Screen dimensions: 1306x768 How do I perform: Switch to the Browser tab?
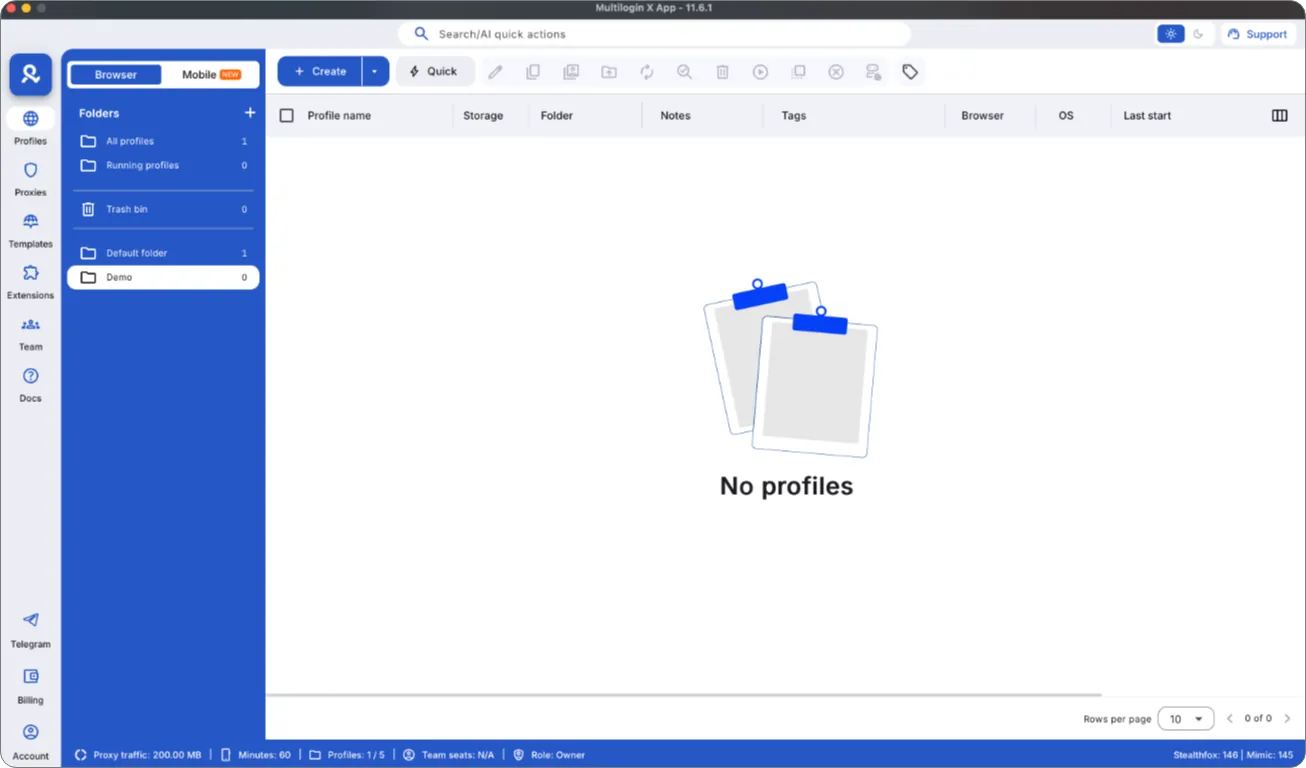[x=116, y=75]
